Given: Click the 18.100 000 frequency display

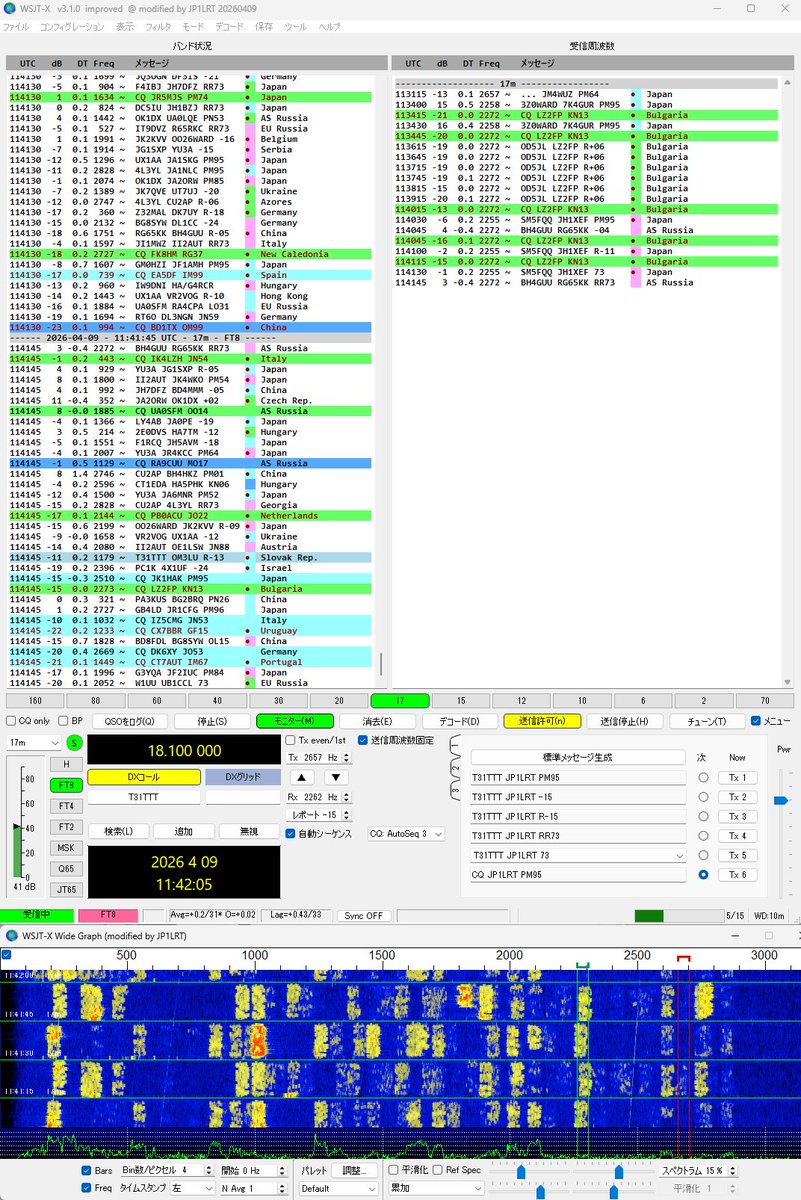Looking at the screenshot, I should [x=184, y=750].
